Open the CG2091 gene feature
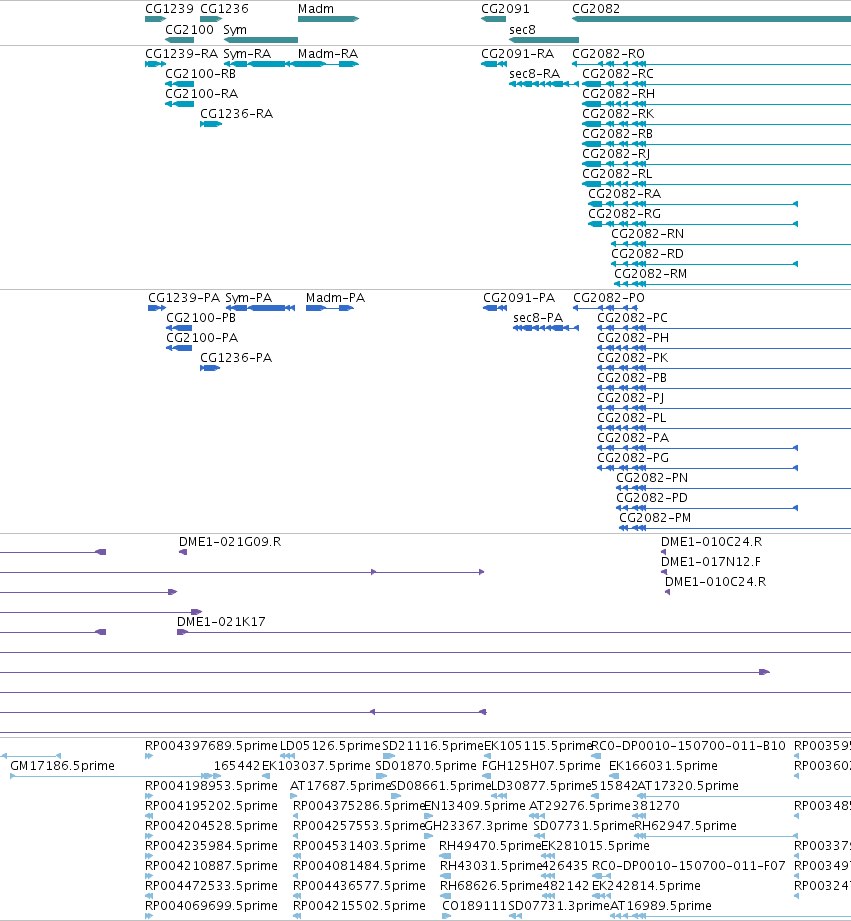Image resolution: width=851 pixels, height=921 pixels. pyautogui.click(x=493, y=19)
